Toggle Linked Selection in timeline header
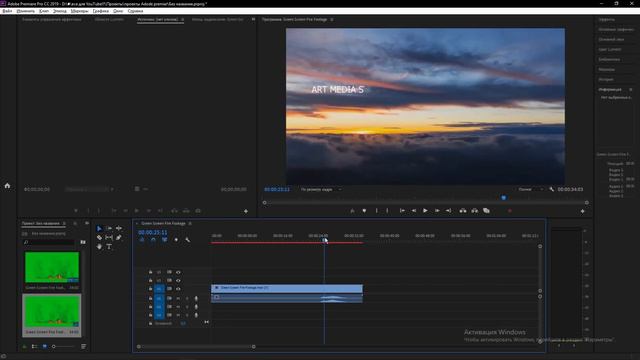The image size is (640, 360). point(164,240)
